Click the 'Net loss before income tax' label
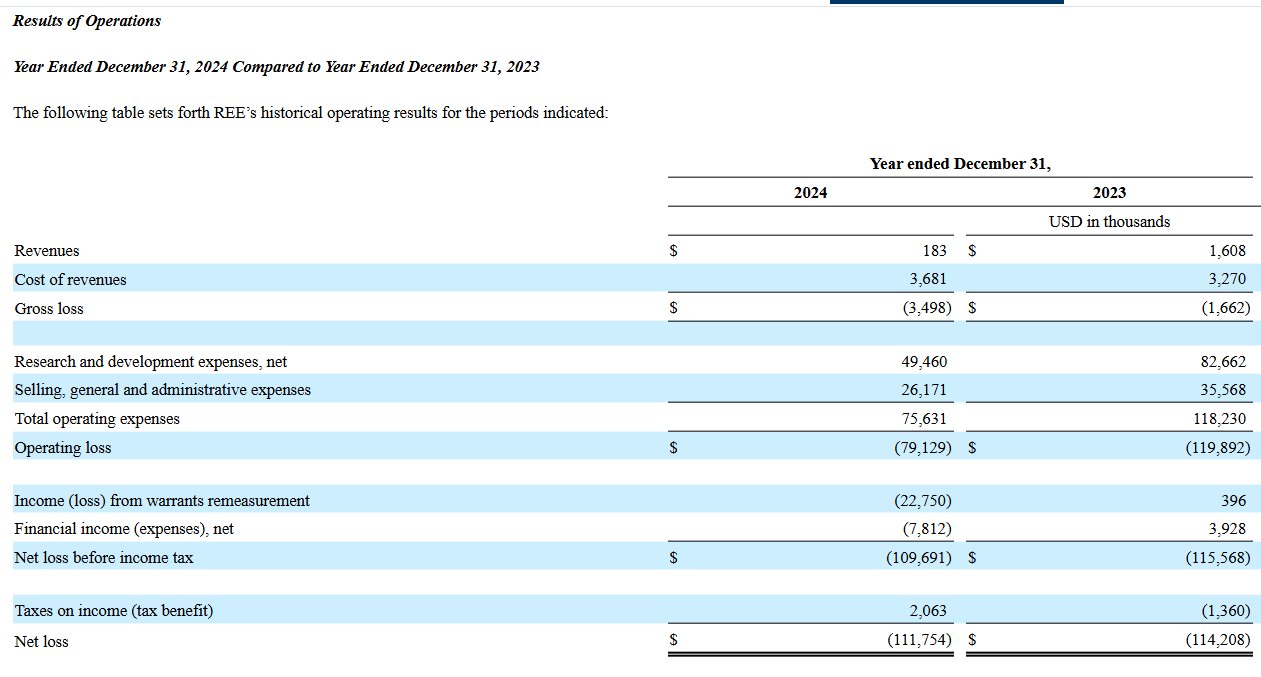Viewport: 1261px width, 677px height. (104, 558)
